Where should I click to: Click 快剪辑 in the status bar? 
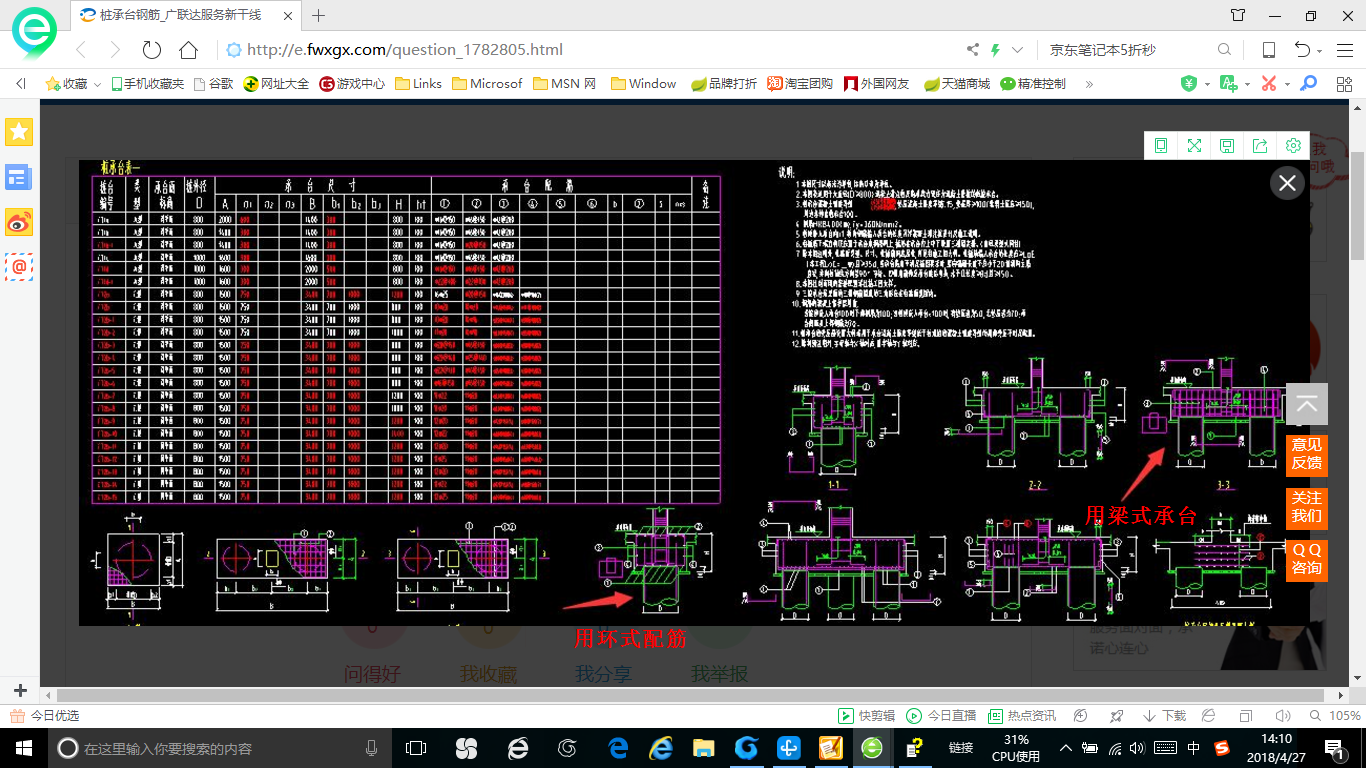866,716
